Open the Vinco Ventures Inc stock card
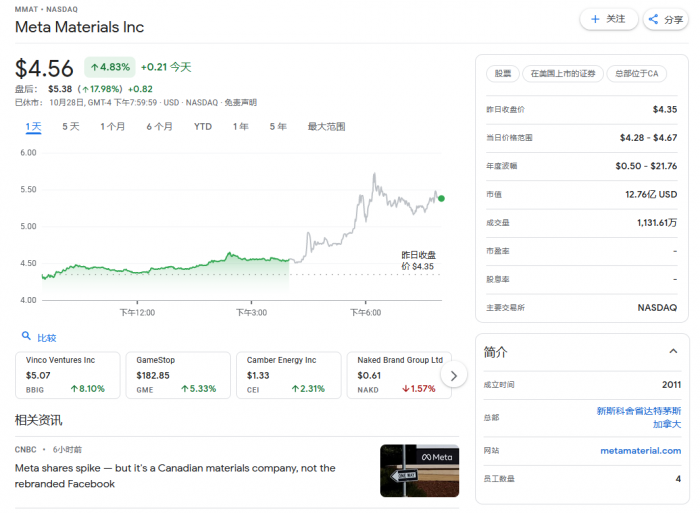Screen dimensions: 700x513 click(67, 374)
